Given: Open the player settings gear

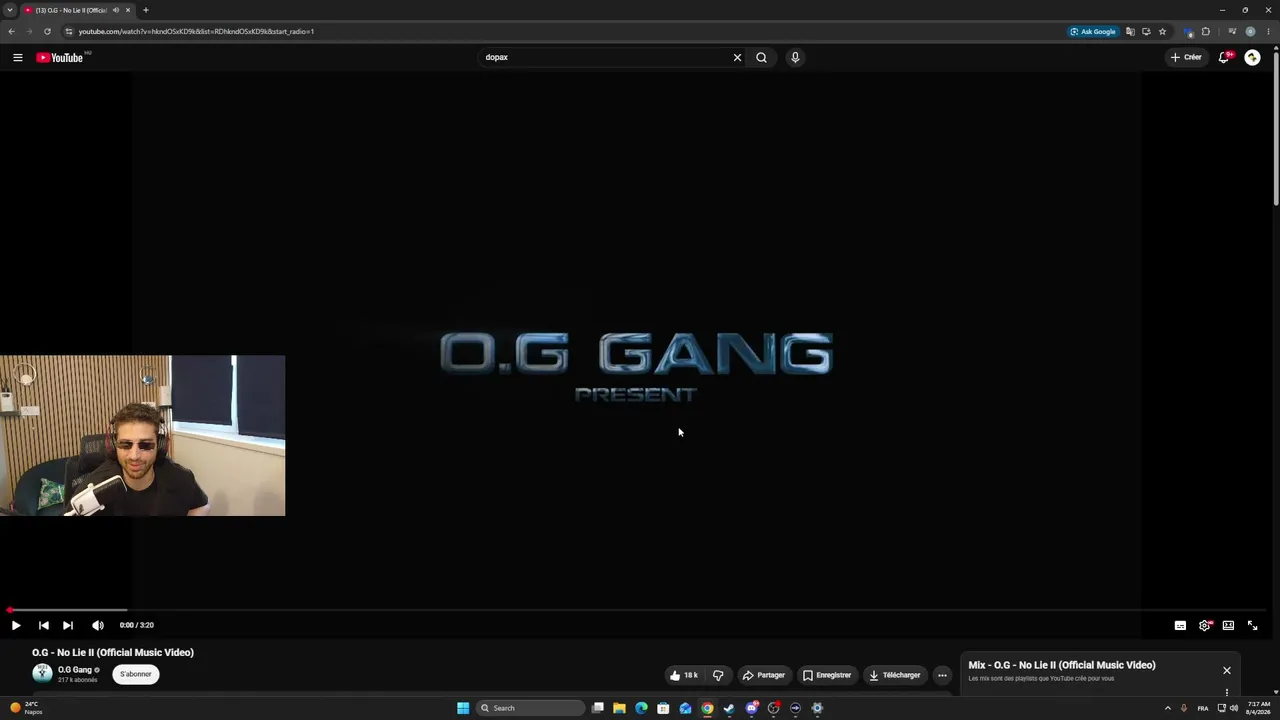Looking at the screenshot, I should (x=1204, y=625).
